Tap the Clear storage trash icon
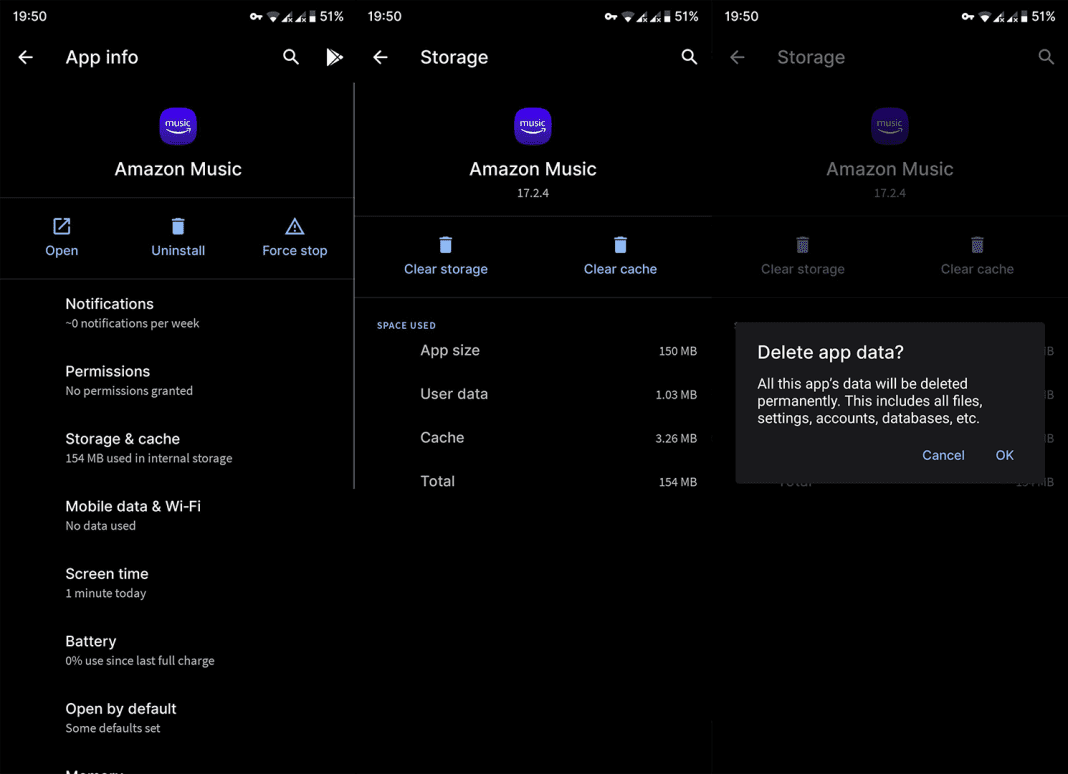This screenshot has height=774, width=1068. pyautogui.click(x=445, y=242)
